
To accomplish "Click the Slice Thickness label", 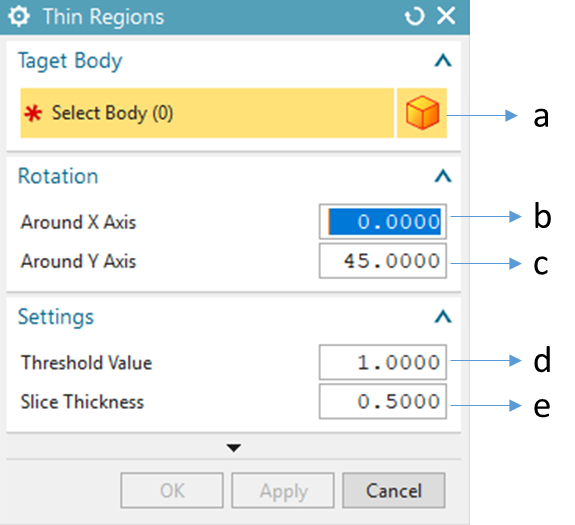I will (82, 402).
